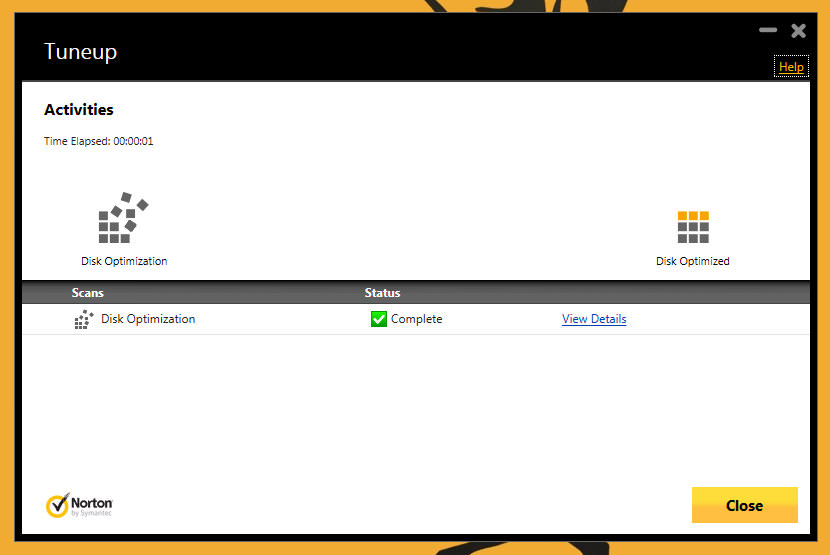Click the Tuneup window title
The height and width of the screenshot is (555, 830).
click(x=80, y=52)
